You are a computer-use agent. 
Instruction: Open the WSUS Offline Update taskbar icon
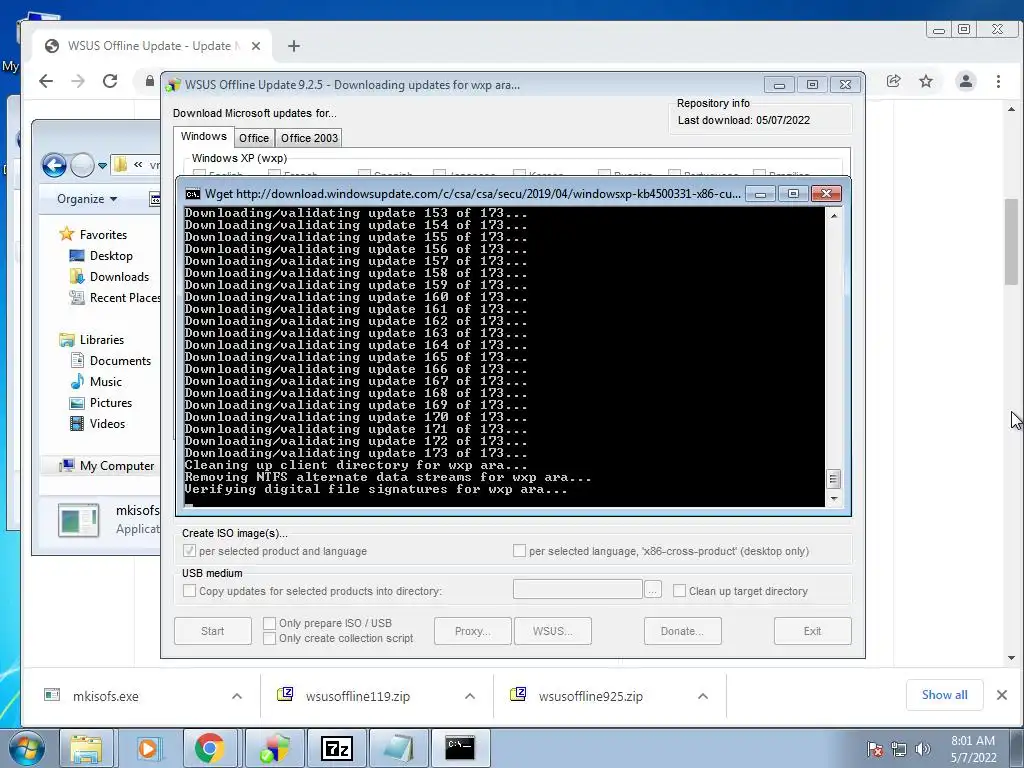[x=275, y=748]
